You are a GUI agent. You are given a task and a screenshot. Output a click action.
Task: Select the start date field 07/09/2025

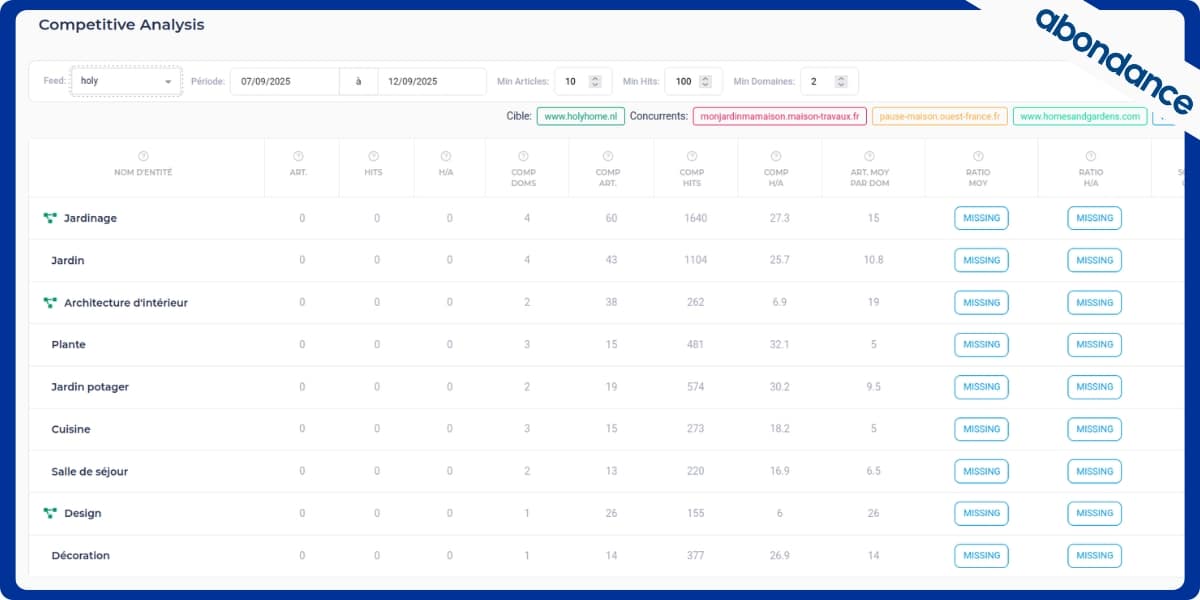[285, 81]
